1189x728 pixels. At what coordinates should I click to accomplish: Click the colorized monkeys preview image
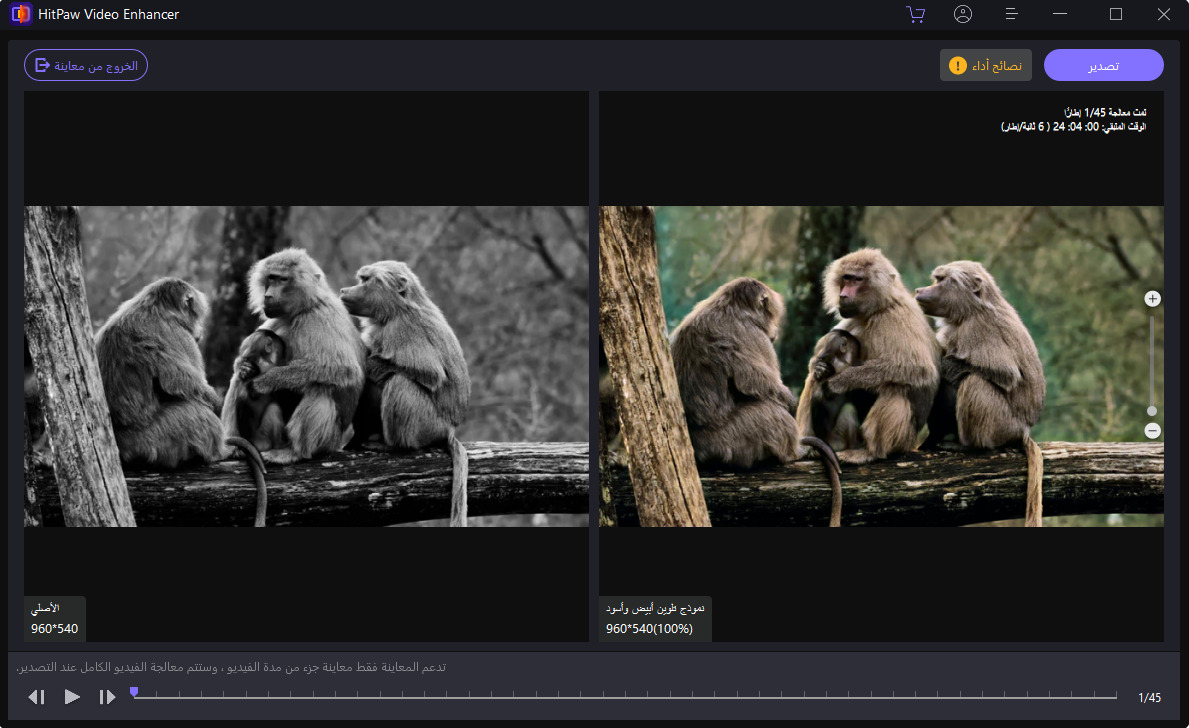click(880, 366)
